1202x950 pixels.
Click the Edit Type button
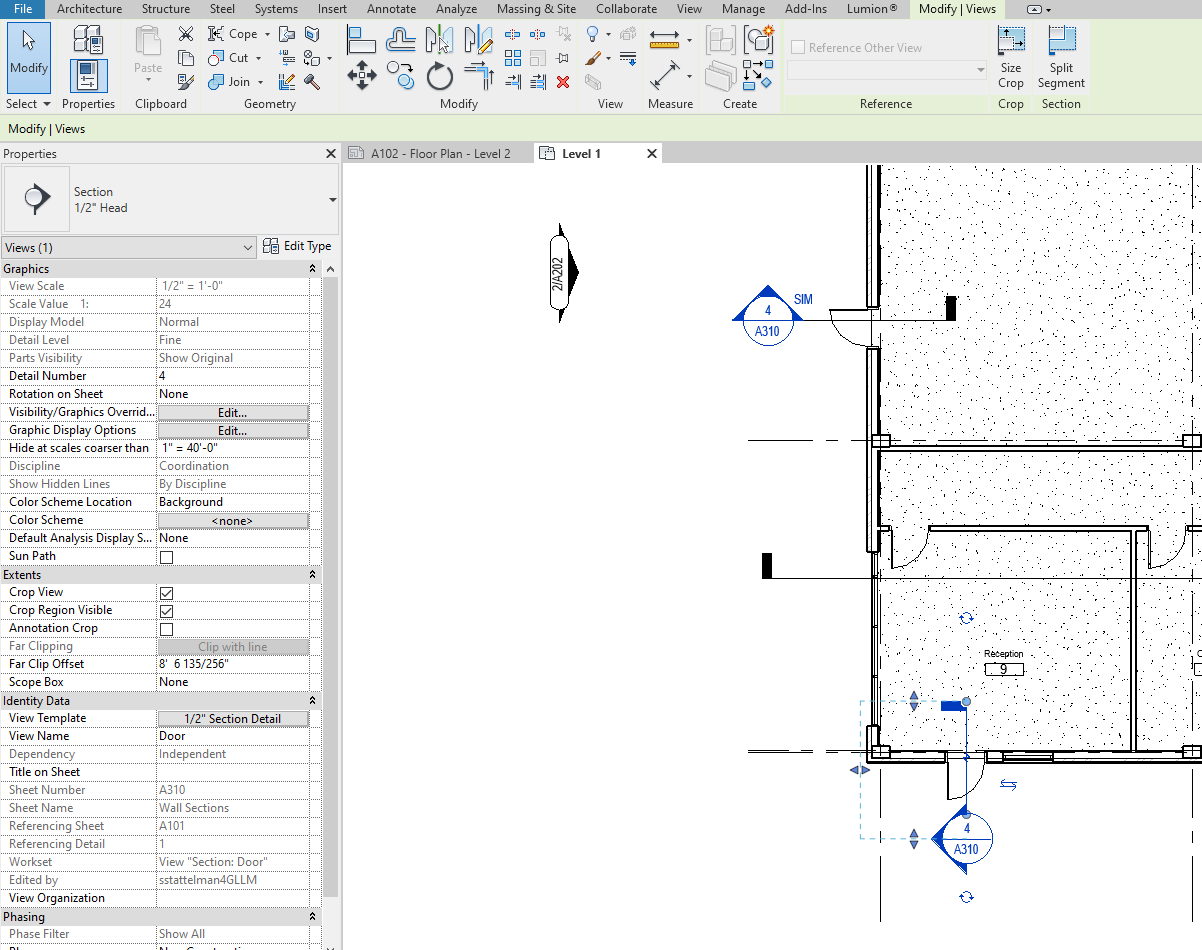pyautogui.click(x=297, y=246)
